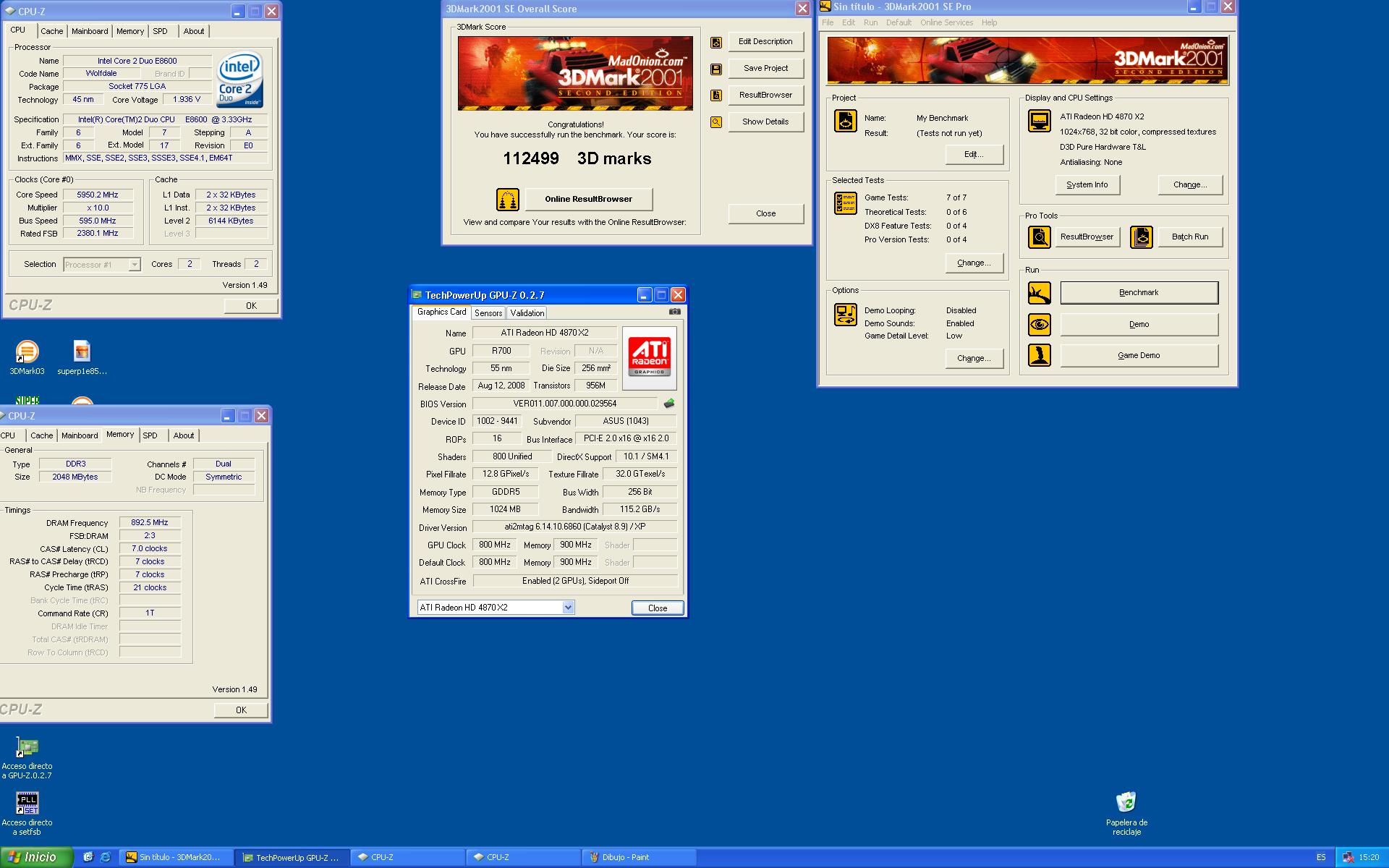The height and width of the screenshot is (868, 1389).
Task: Click the Save Project floppy icon
Action: click(715, 69)
